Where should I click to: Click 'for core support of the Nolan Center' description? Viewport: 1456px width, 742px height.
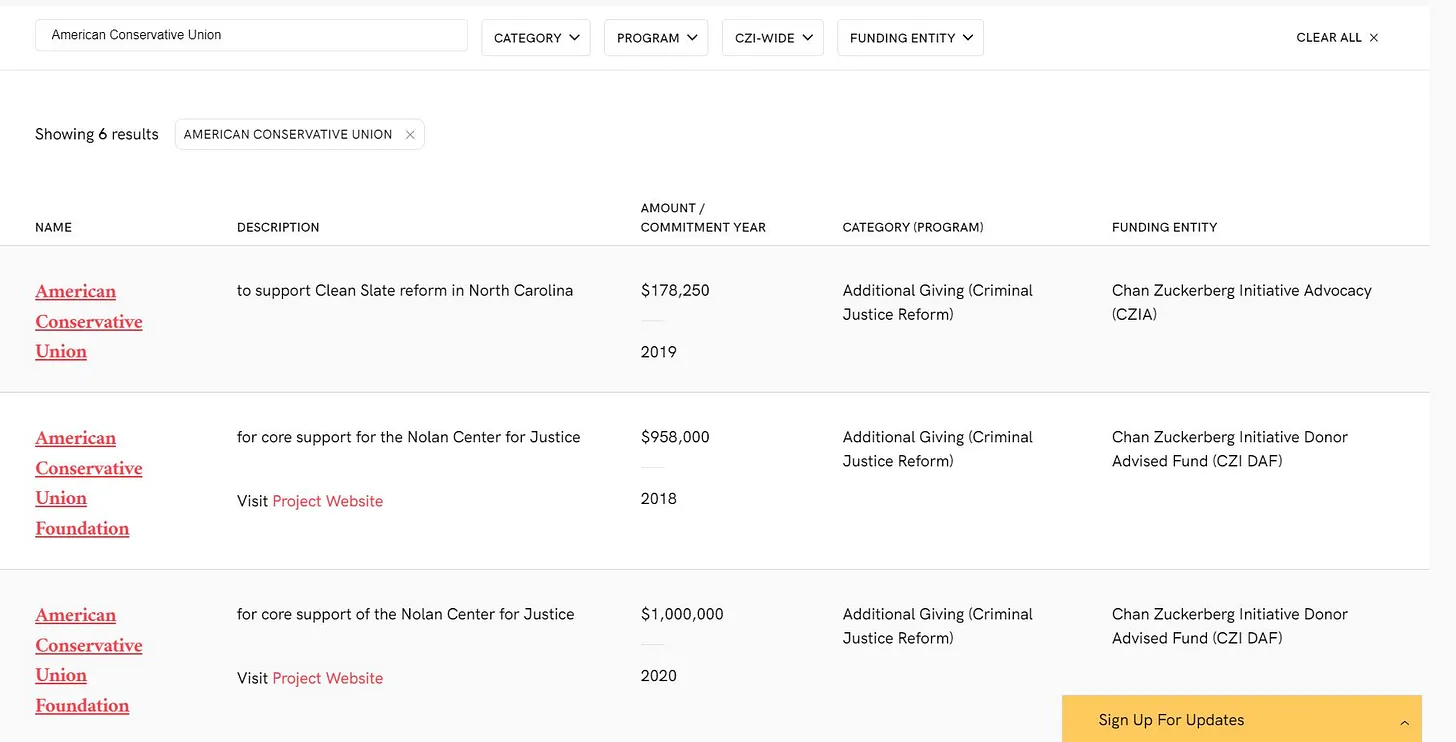point(405,614)
